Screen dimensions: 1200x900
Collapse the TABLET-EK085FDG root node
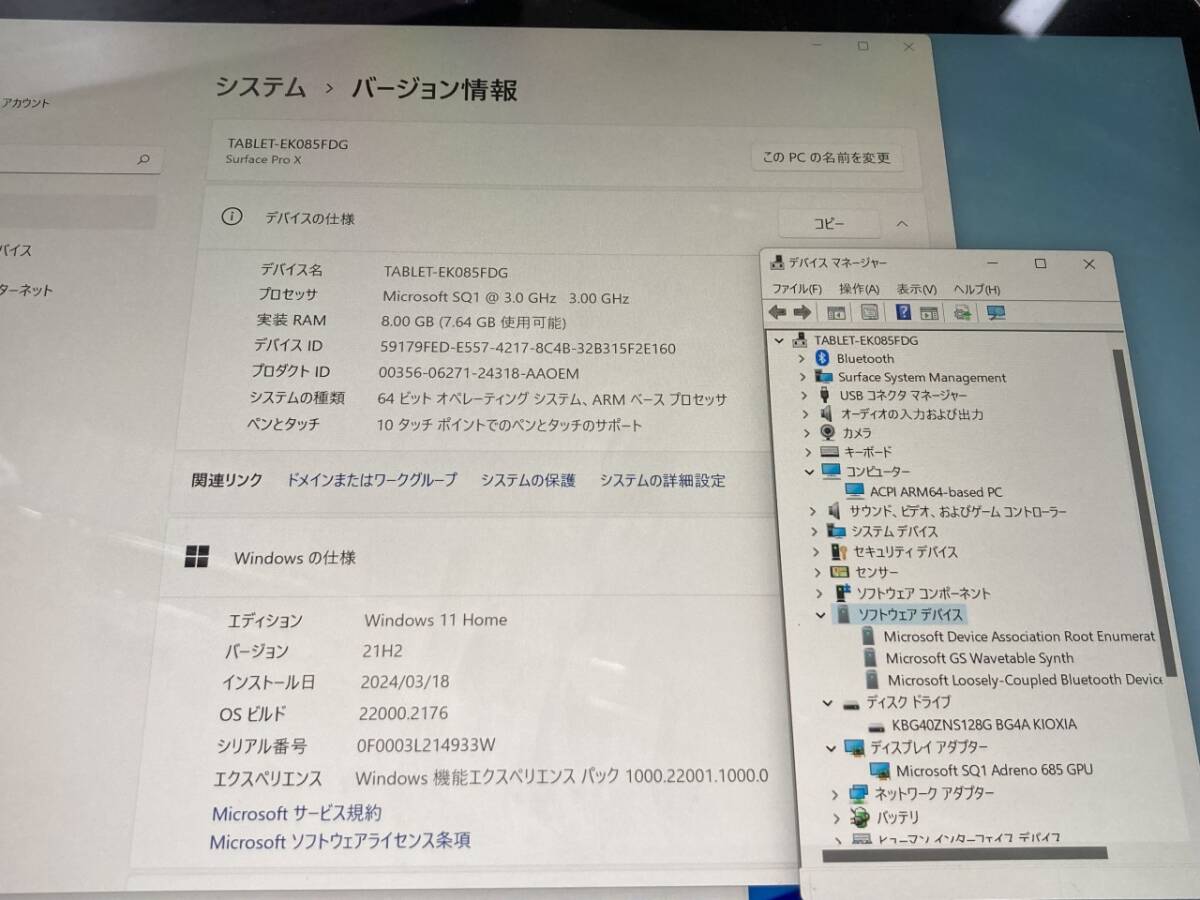coord(781,340)
